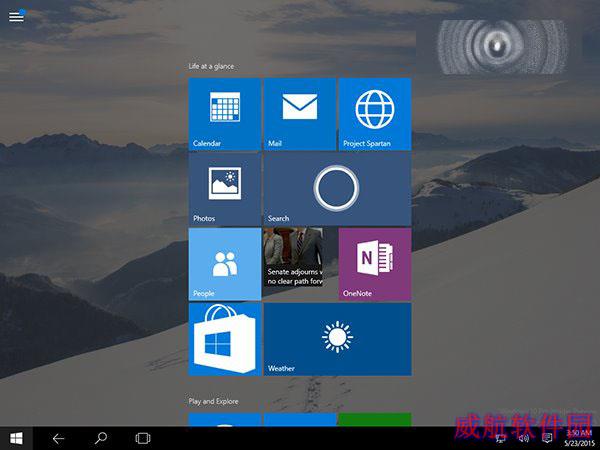Open the Weather tile
The height and width of the screenshot is (450, 600).
click(x=338, y=339)
